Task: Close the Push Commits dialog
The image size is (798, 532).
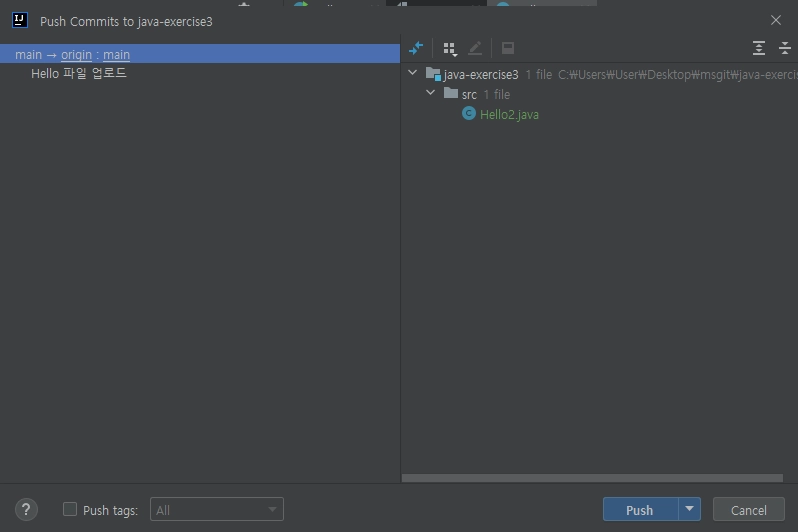Action: coord(776,20)
